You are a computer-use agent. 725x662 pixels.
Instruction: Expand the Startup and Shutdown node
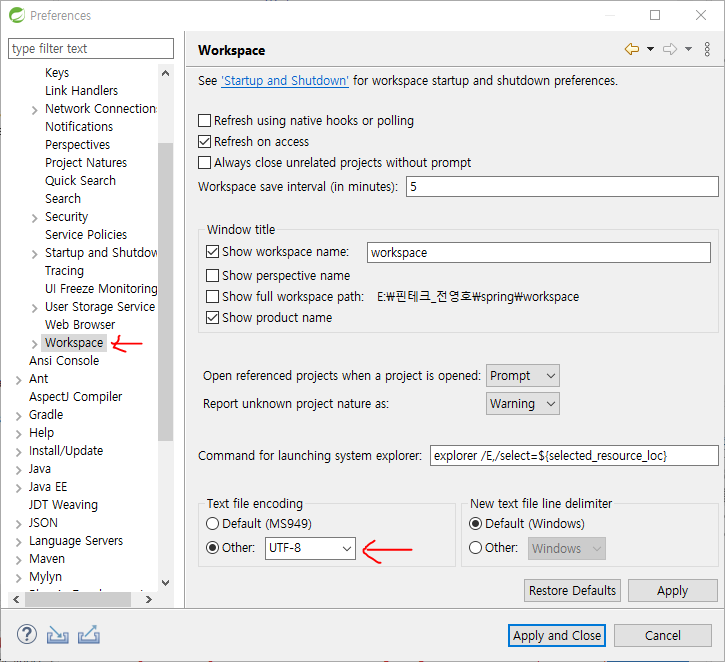coord(34,254)
